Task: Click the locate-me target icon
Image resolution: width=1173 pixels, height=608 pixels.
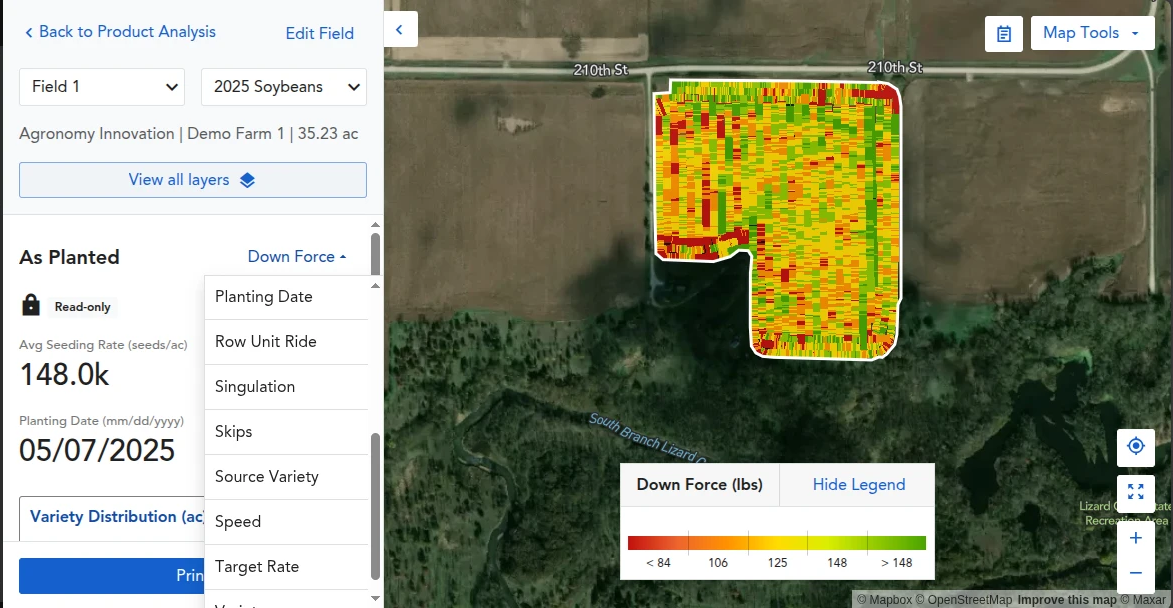Action: point(1136,446)
